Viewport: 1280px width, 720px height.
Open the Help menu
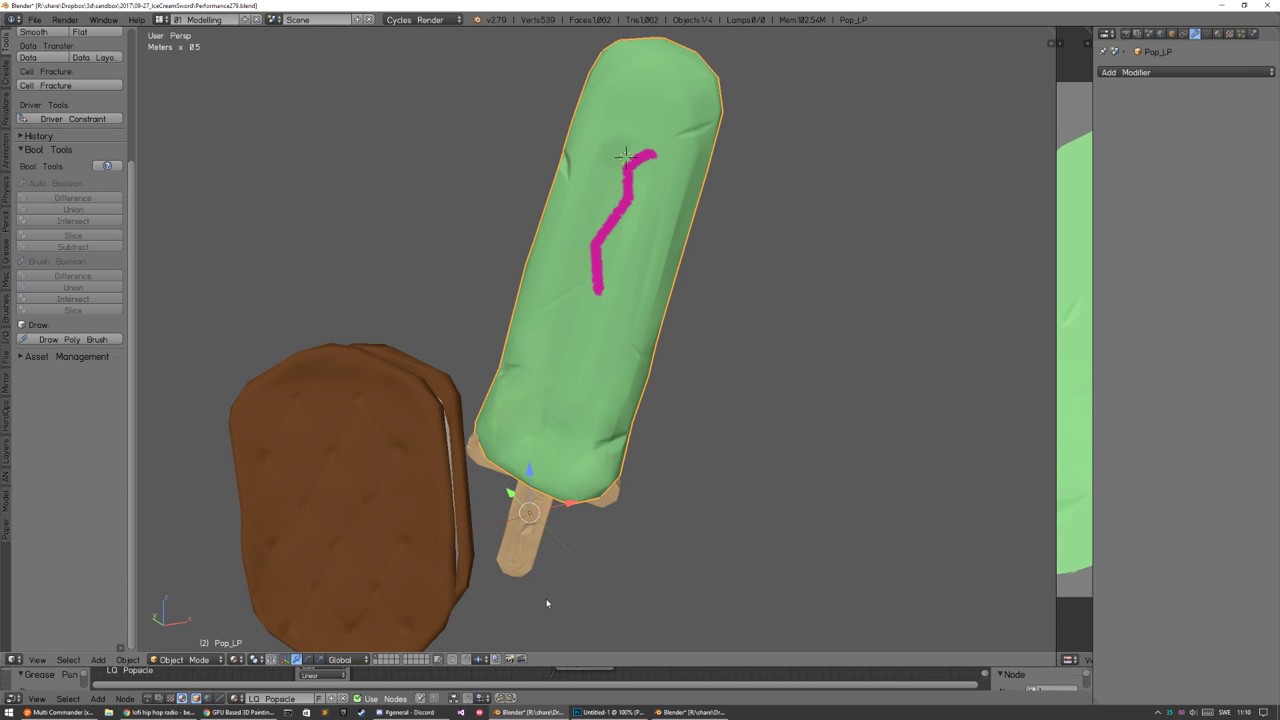coord(137,20)
